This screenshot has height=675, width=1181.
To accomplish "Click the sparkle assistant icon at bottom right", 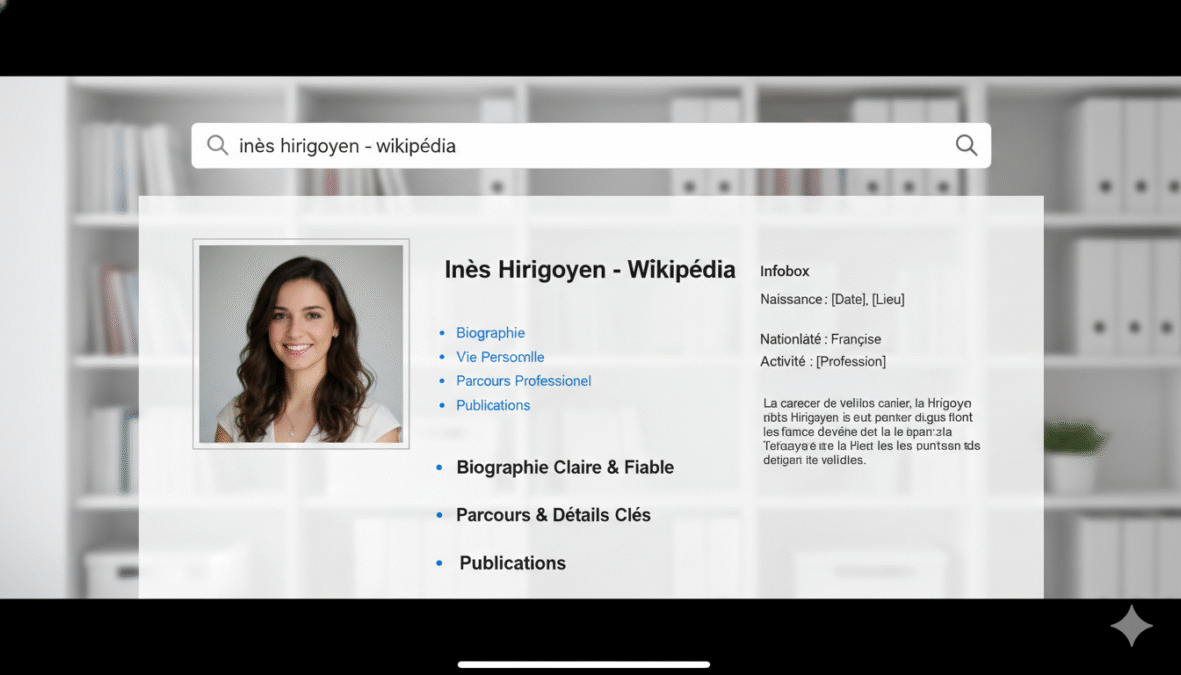I will 1131,626.
